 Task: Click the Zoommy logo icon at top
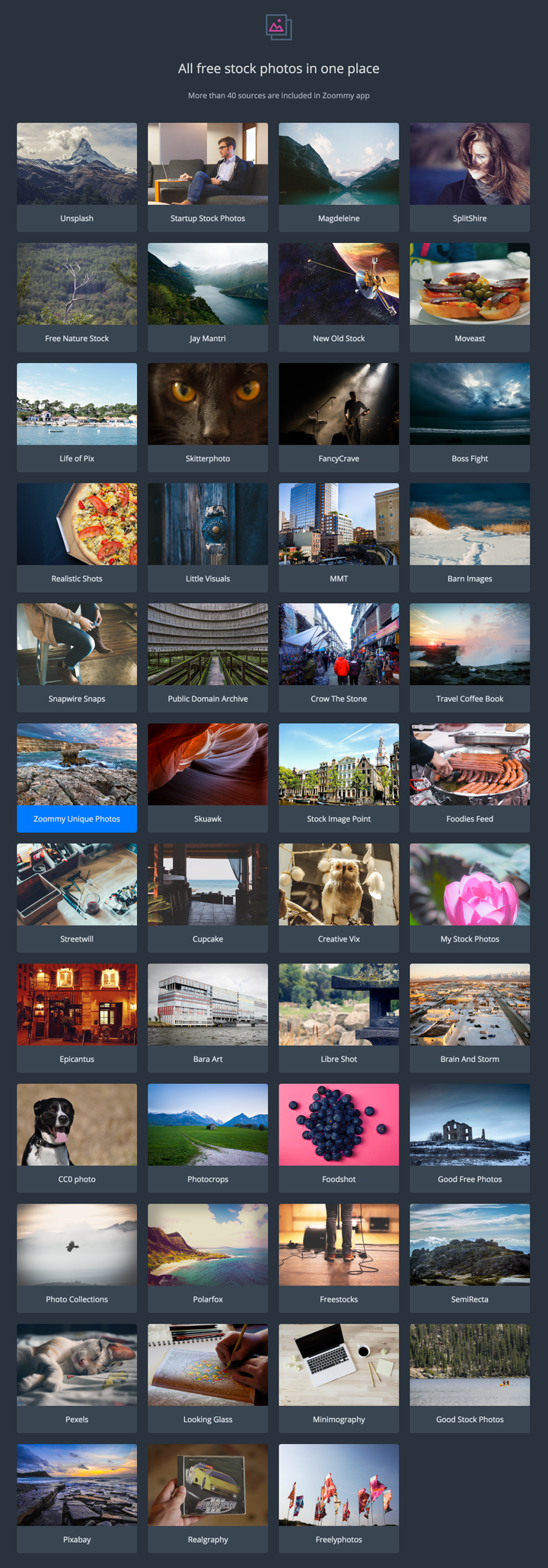279,27
